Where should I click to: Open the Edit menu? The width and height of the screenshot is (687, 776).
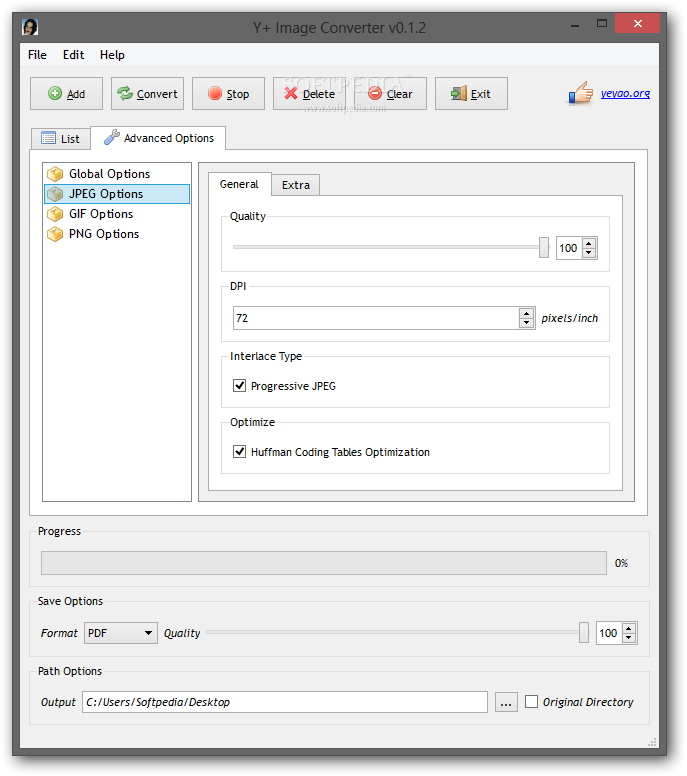pos(73,55)
